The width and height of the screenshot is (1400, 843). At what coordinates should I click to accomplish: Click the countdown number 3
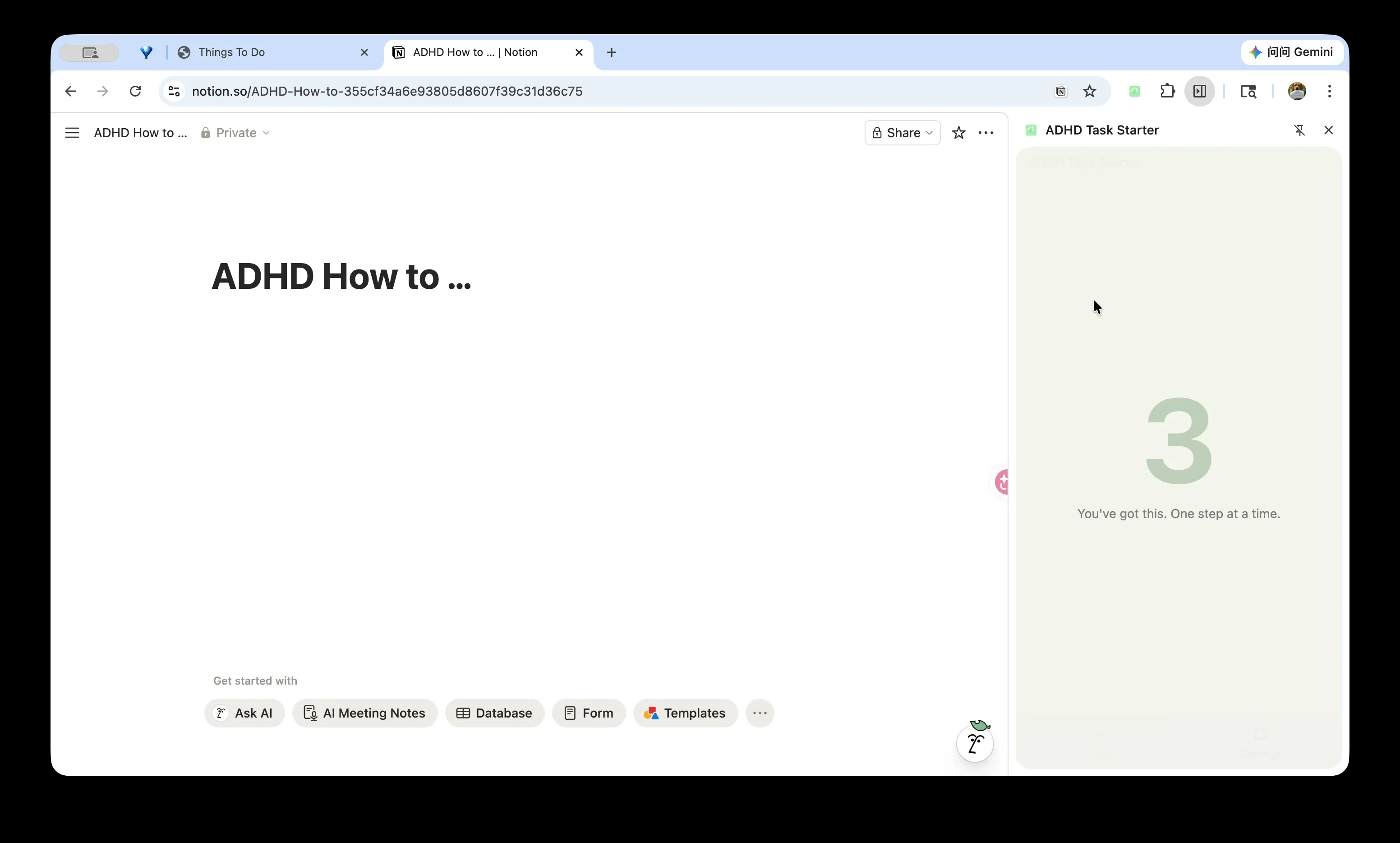click(x=1179, y=440)
